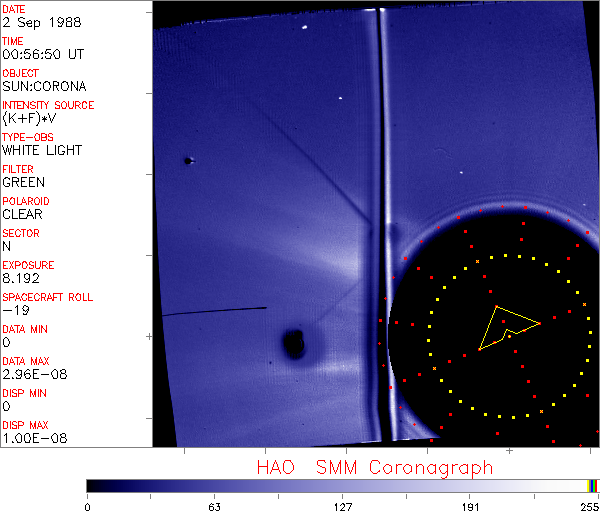Click the dark end of the color bar at 0
The image size is (600, 512).
coord(90,485)
